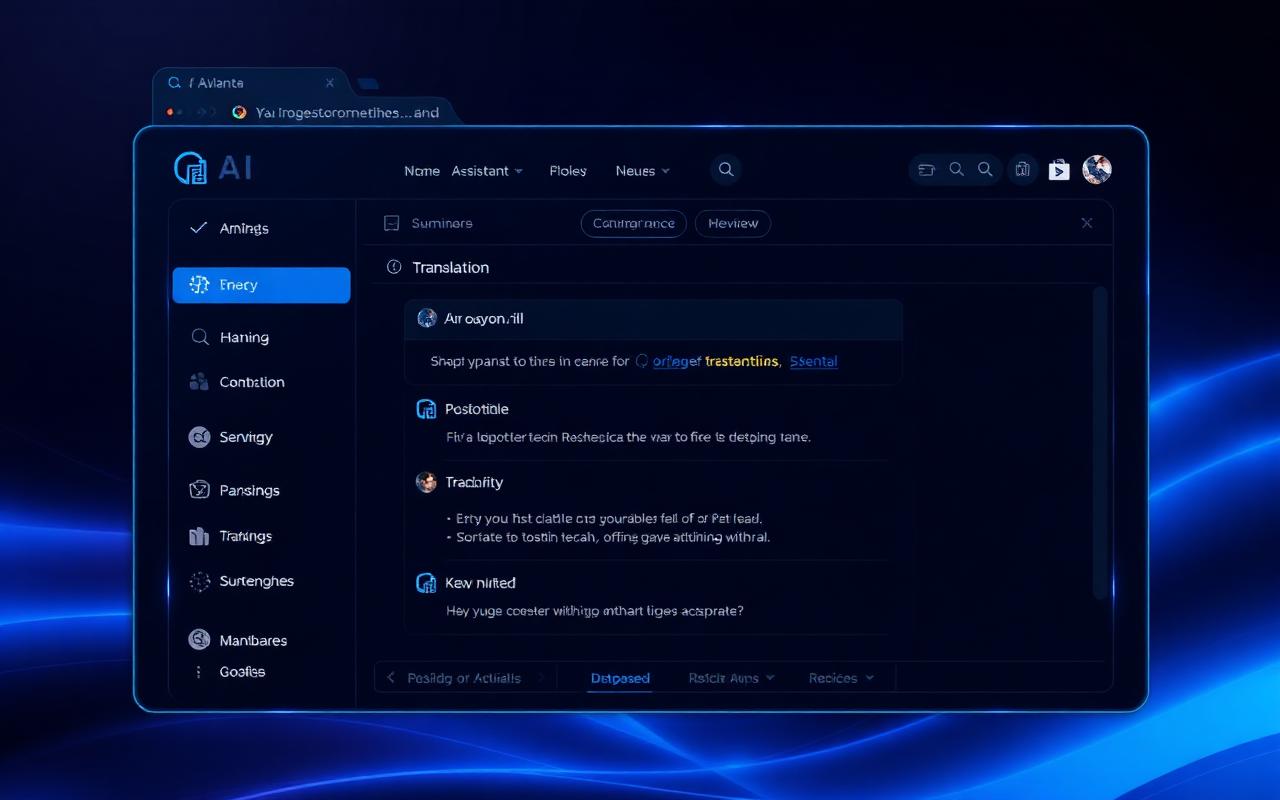Open the clipboard icon left of the store bag
Screen dimensions: 1280x800
1022,170
